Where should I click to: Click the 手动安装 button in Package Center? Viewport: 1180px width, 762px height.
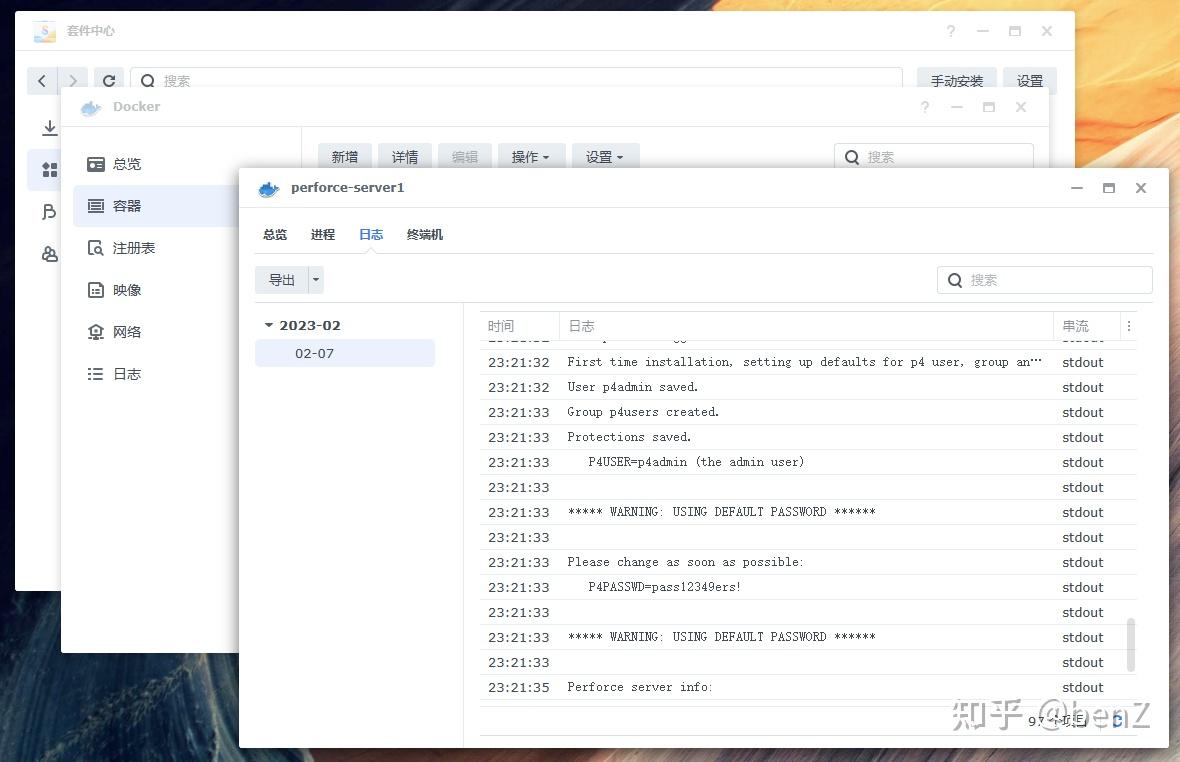pyautogui.click(x=955, y=81)
